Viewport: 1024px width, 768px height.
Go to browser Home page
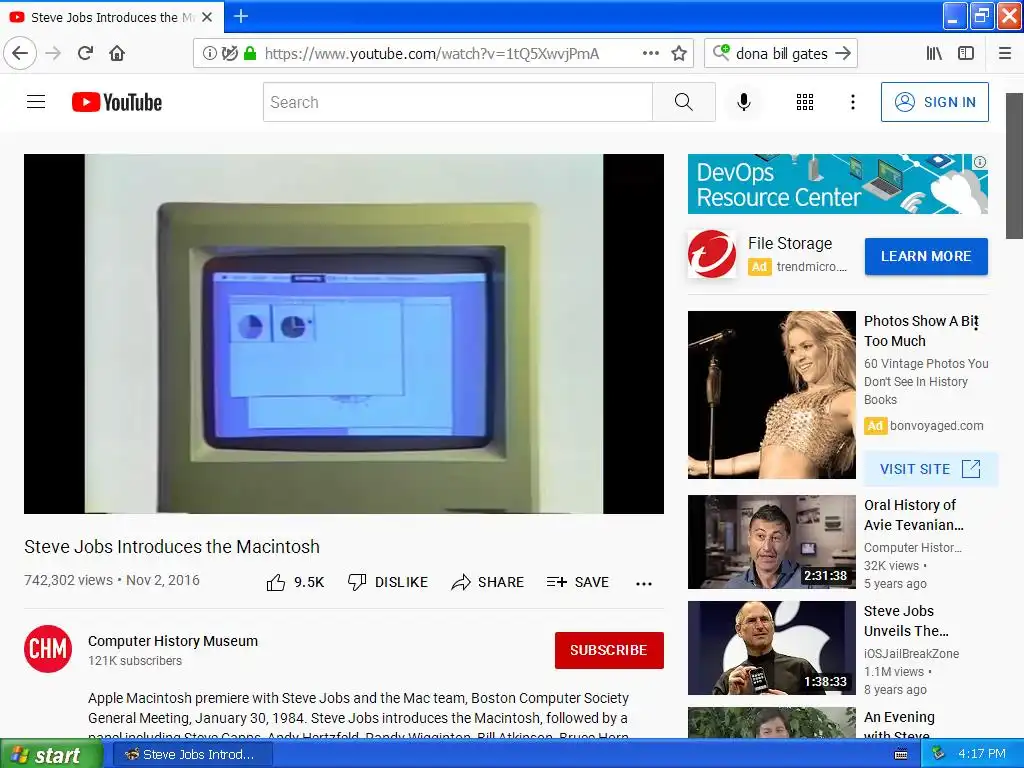(117, 54)
